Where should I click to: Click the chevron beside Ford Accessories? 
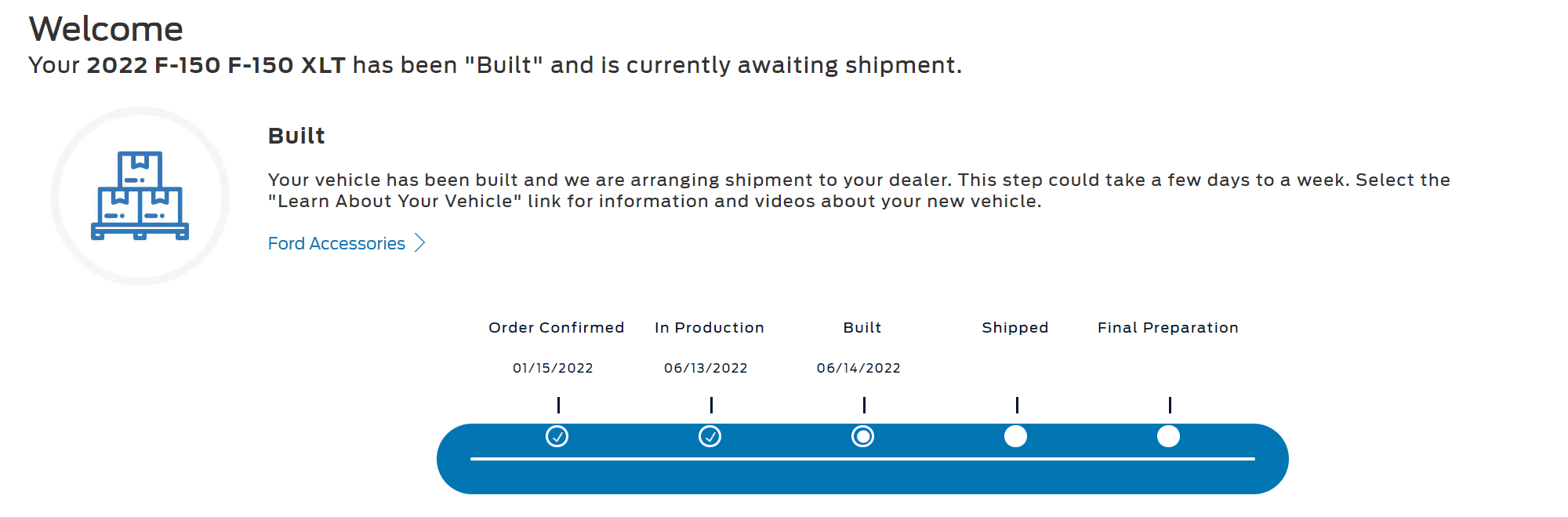[420, 243]
